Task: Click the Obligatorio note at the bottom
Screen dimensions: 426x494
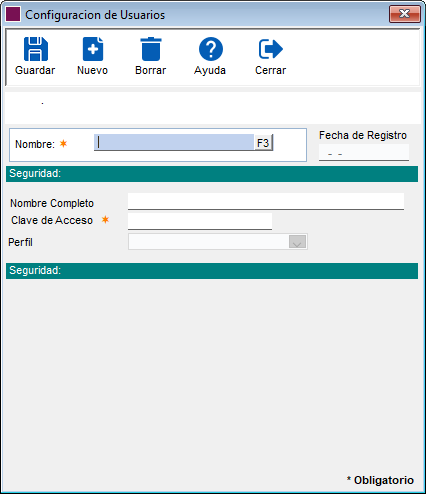Action: pos(380,480)
